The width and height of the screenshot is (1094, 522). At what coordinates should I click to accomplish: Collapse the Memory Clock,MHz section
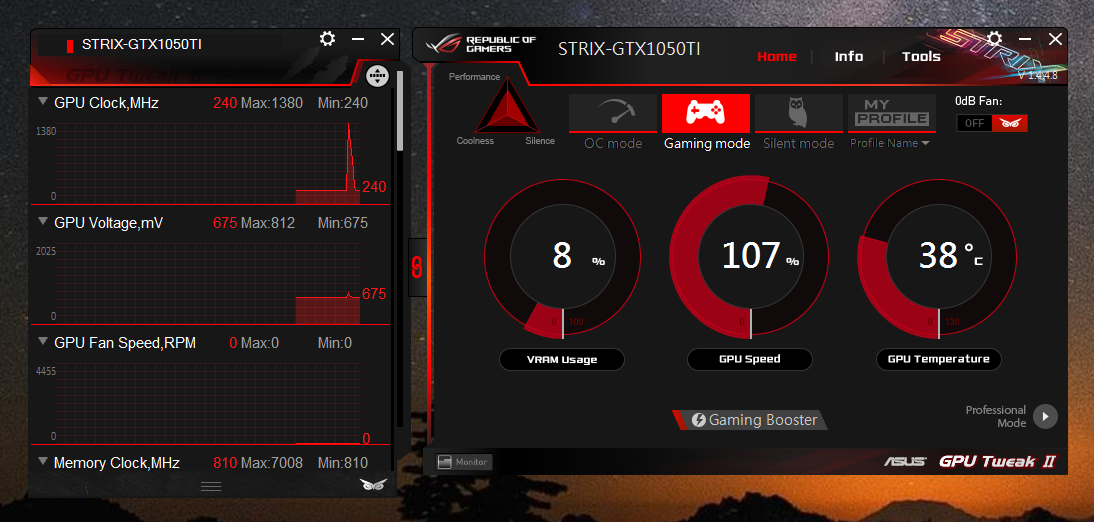pos(43,461)
